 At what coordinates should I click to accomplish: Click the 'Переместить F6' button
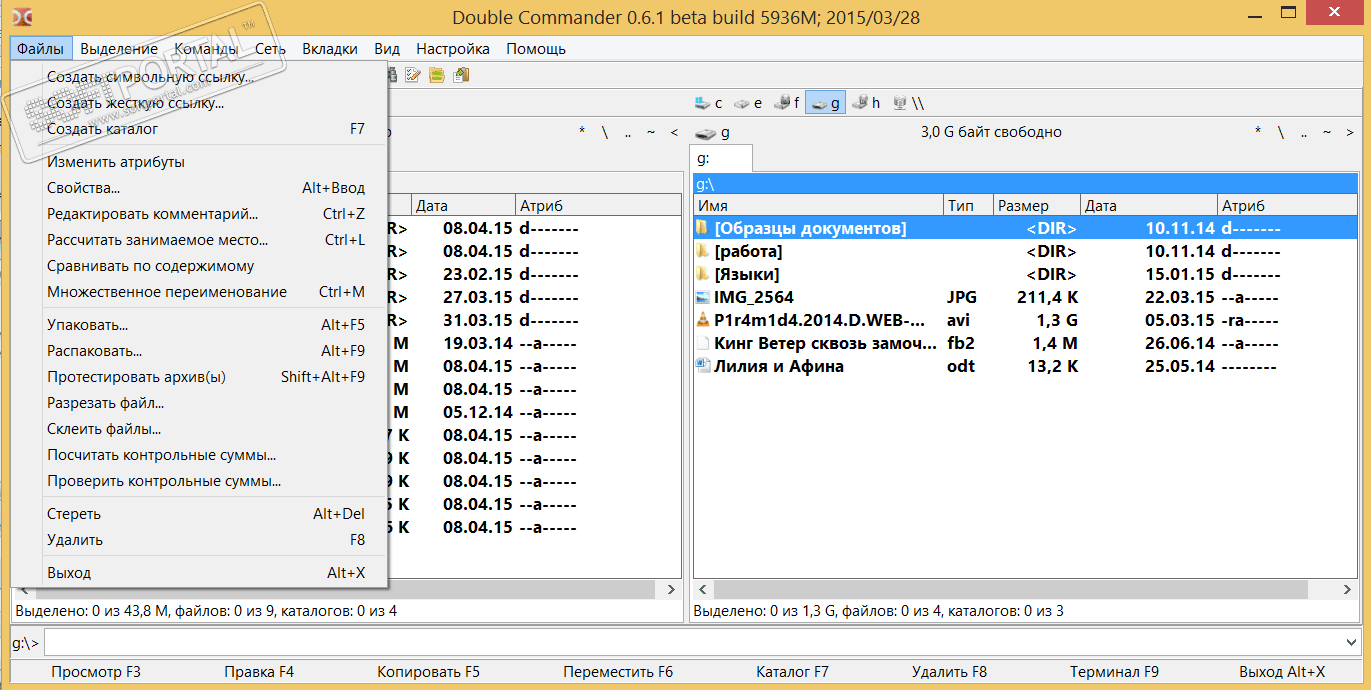tap(618, 672)
